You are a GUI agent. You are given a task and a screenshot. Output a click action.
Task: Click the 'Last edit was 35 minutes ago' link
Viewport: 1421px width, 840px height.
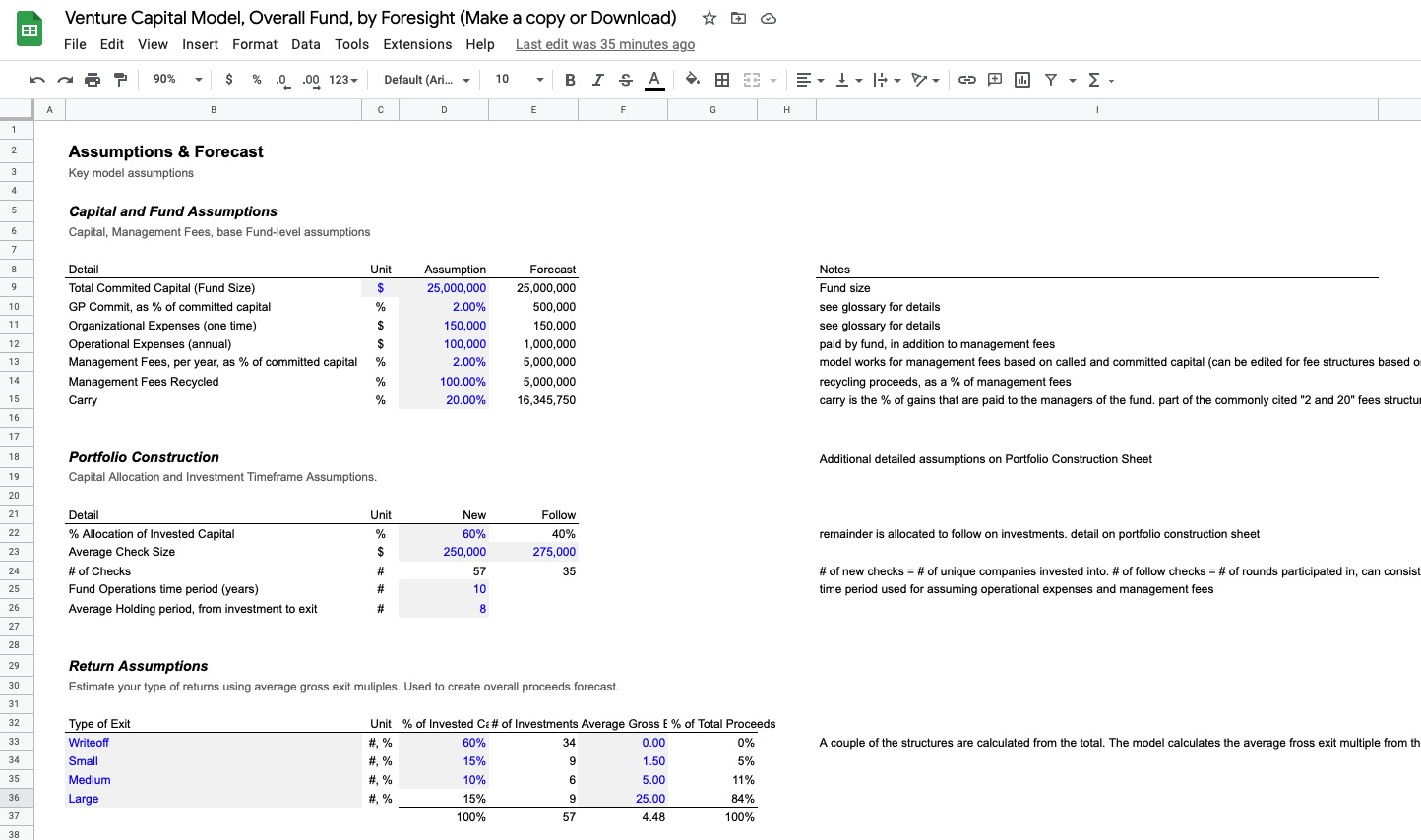pyautogui.click(x=605, y=44)
